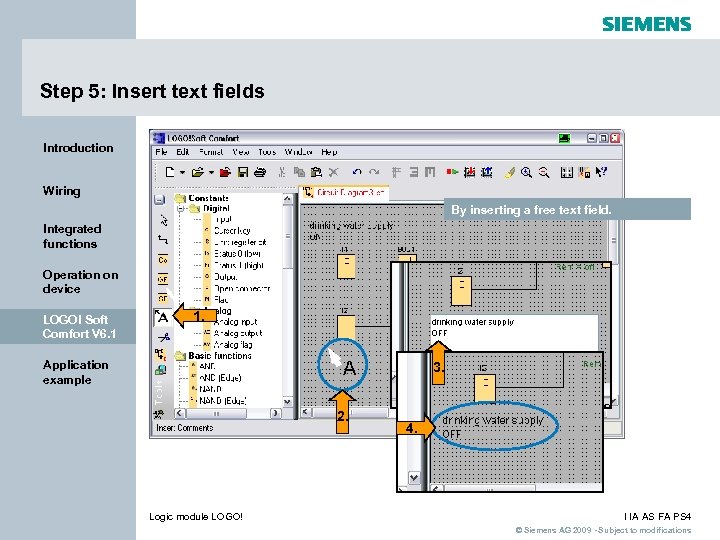Click the Cut scissors toolbar icon
720x540 pixels.
(281, 172)
